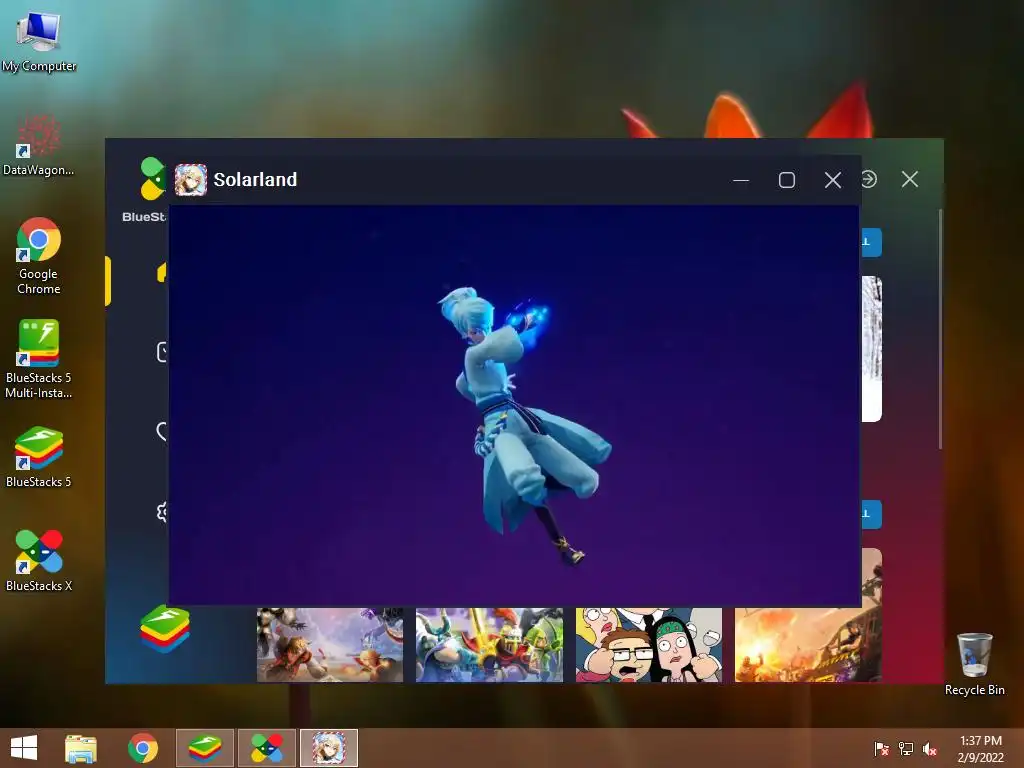
Task: Click the BlueStacks 5 logo at sidebar bottom
Action: tap(165, 629)
